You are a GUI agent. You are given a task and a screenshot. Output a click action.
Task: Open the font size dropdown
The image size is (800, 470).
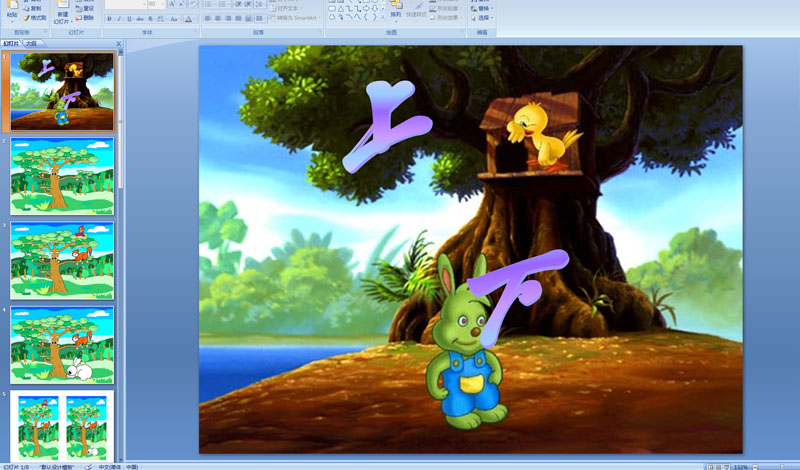click(163, 4)
